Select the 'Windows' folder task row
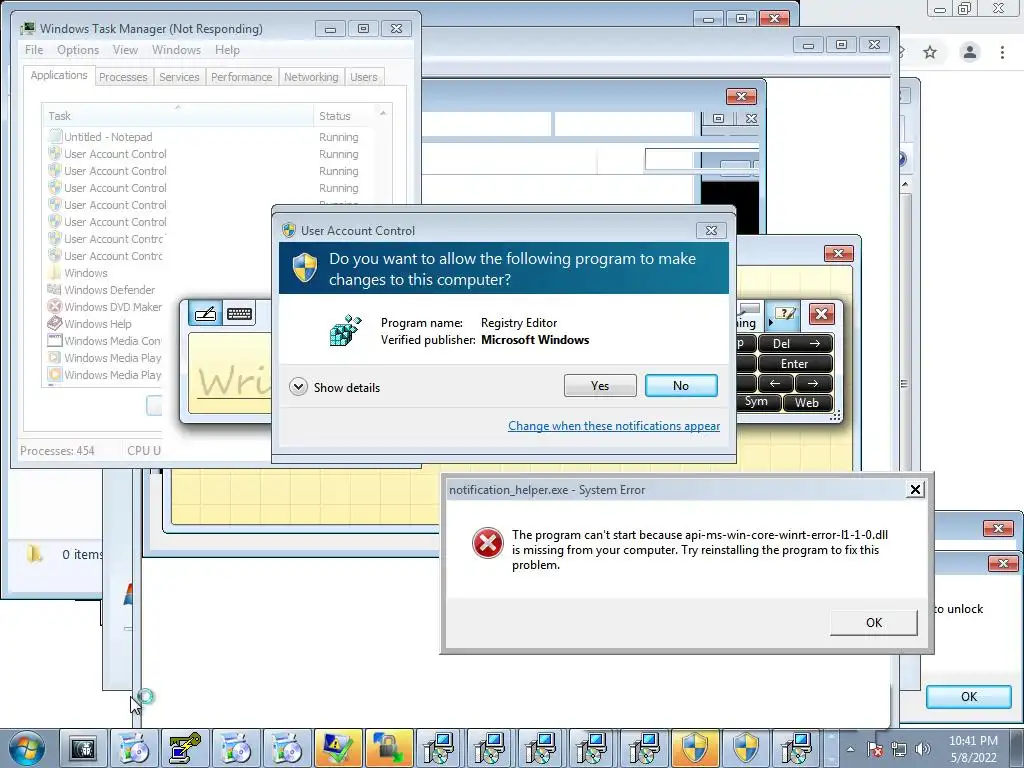 point(104,273)
